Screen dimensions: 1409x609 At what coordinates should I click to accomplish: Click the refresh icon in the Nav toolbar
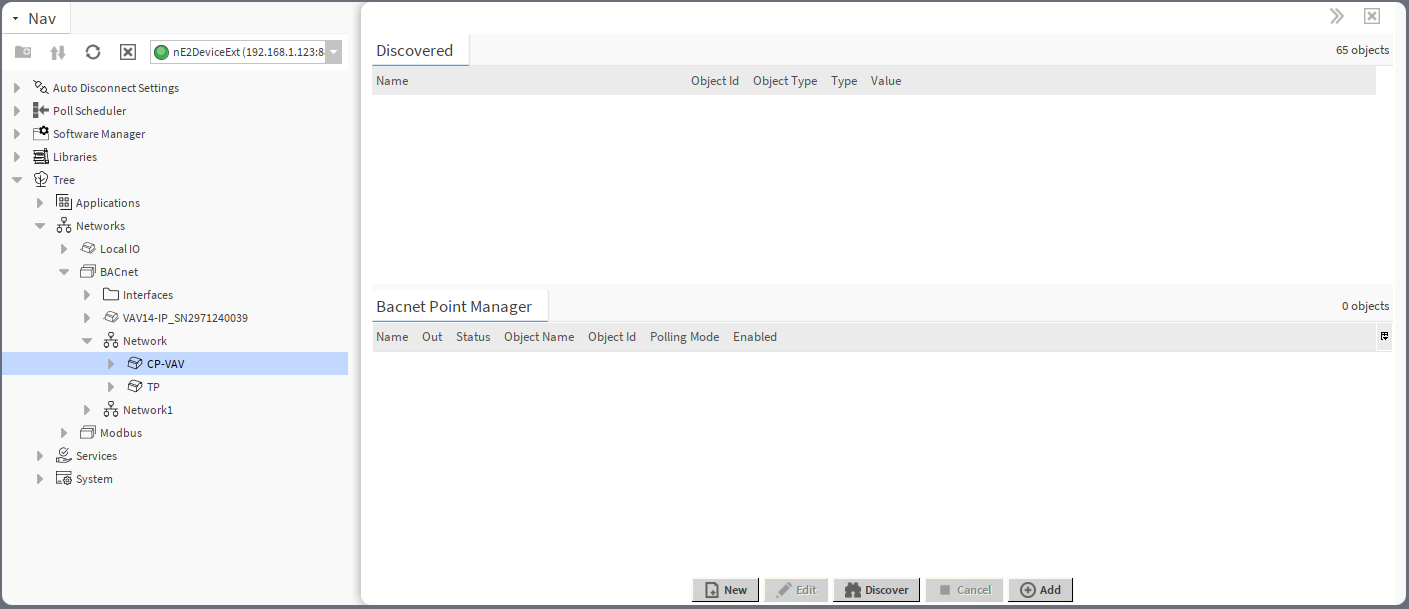point(92,51)
